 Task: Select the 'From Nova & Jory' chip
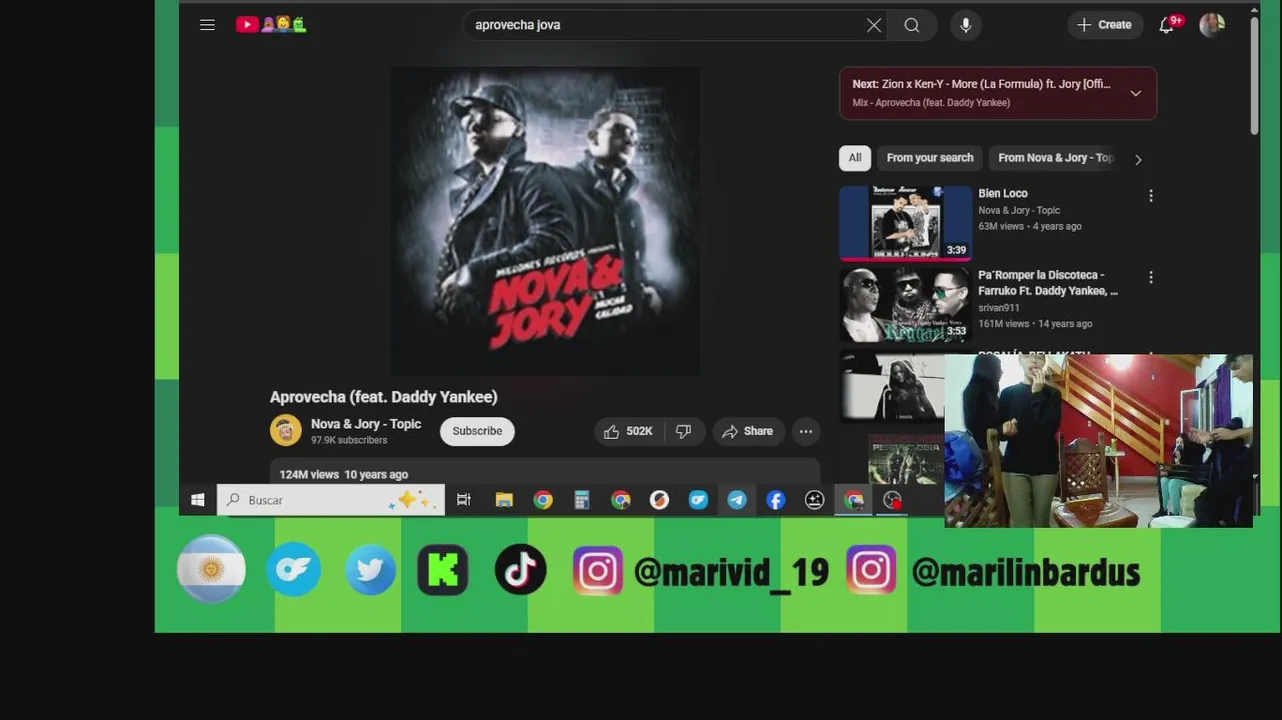coord(1055,158)
